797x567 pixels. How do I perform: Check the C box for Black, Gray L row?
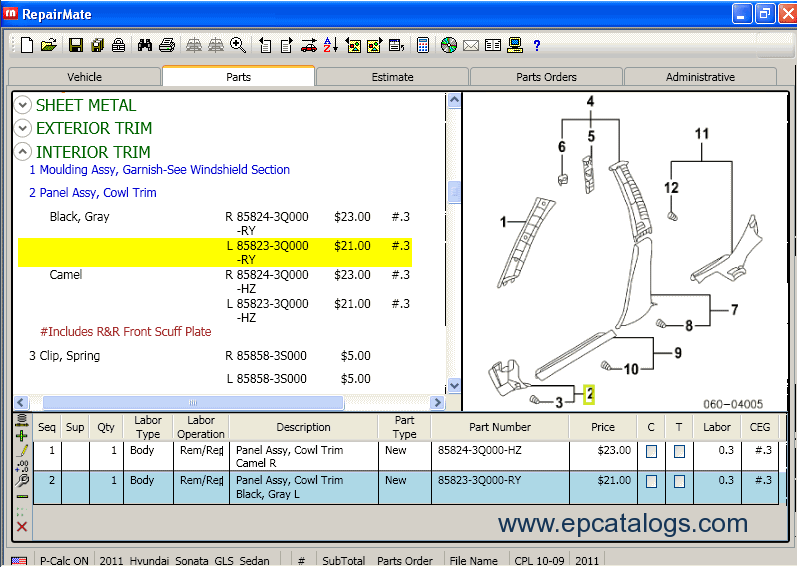651,481
